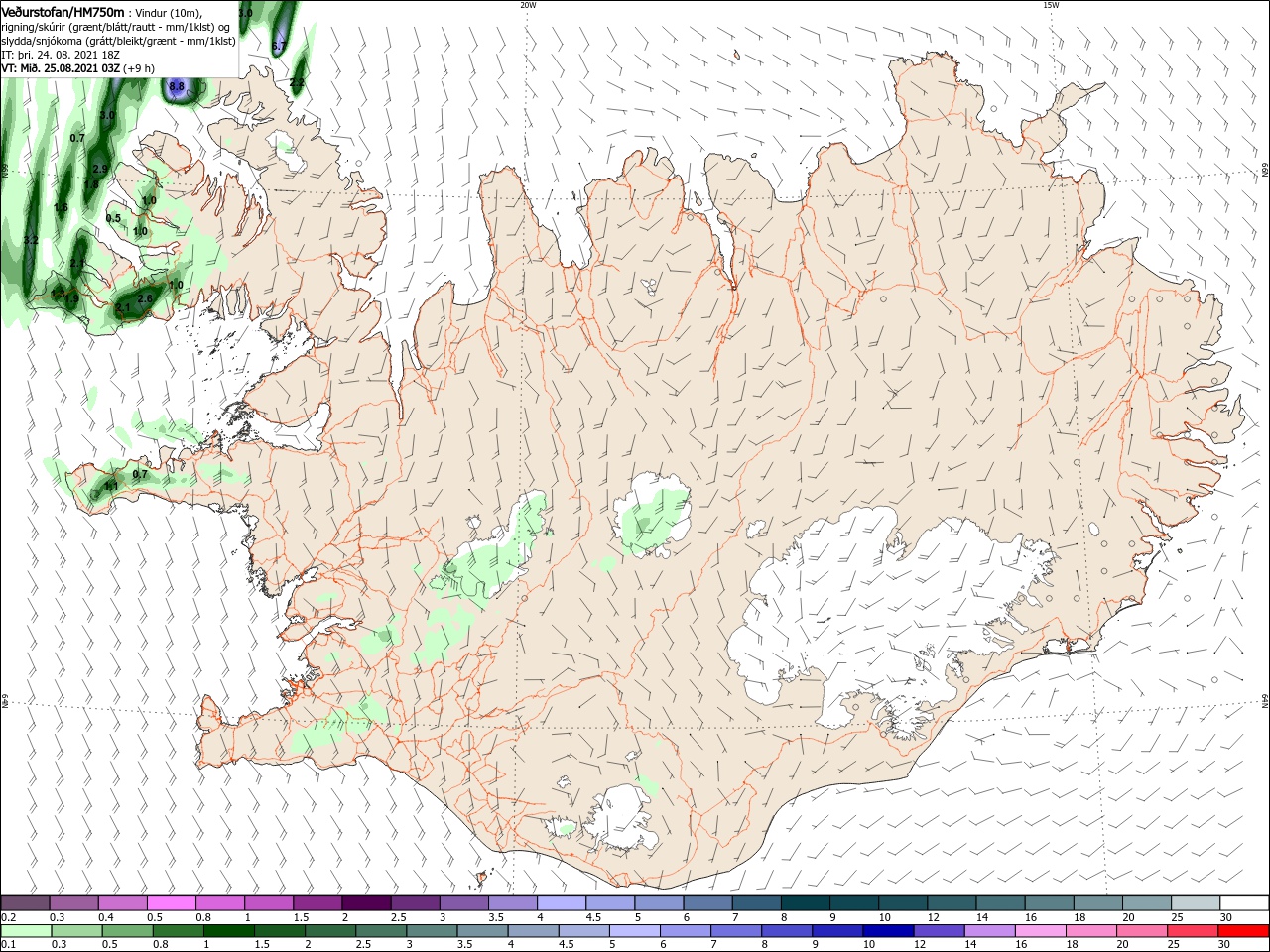Click the 15W longitude label at top
Screen dimensions: 1270x952
click(x=1051, y=5)
